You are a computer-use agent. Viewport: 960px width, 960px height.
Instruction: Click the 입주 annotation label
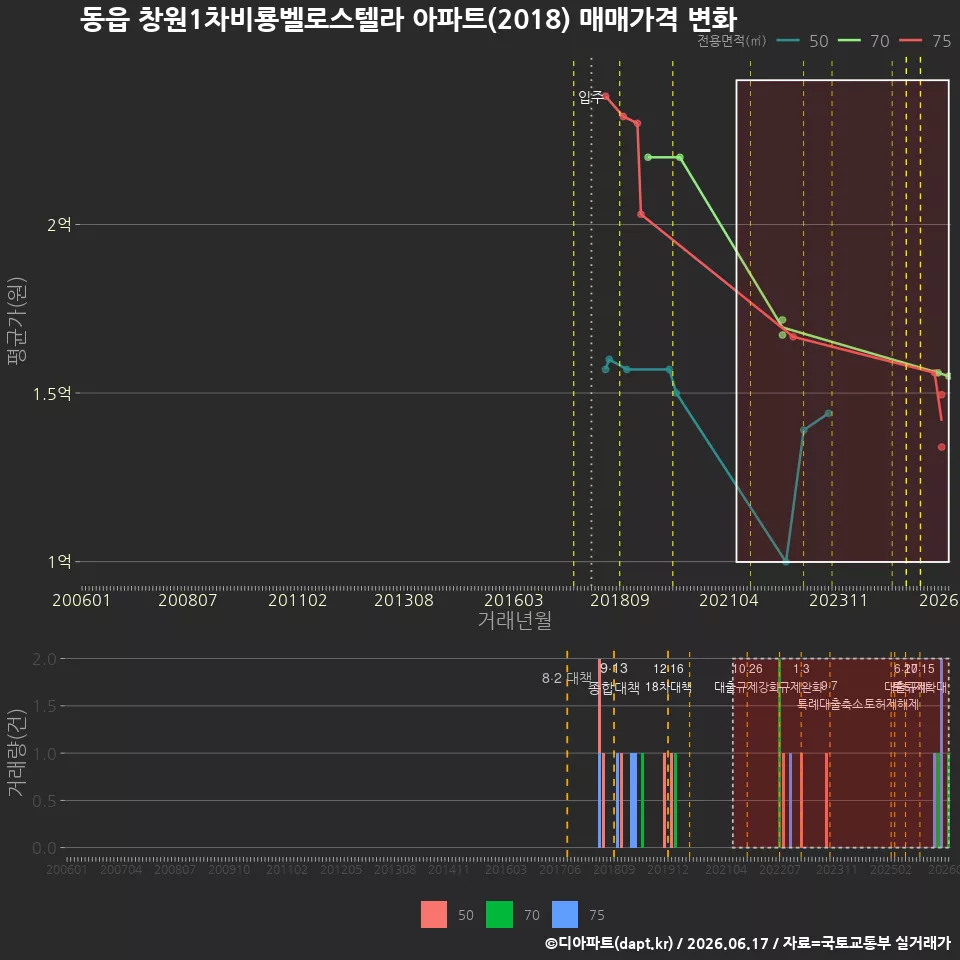coord(590,97)
